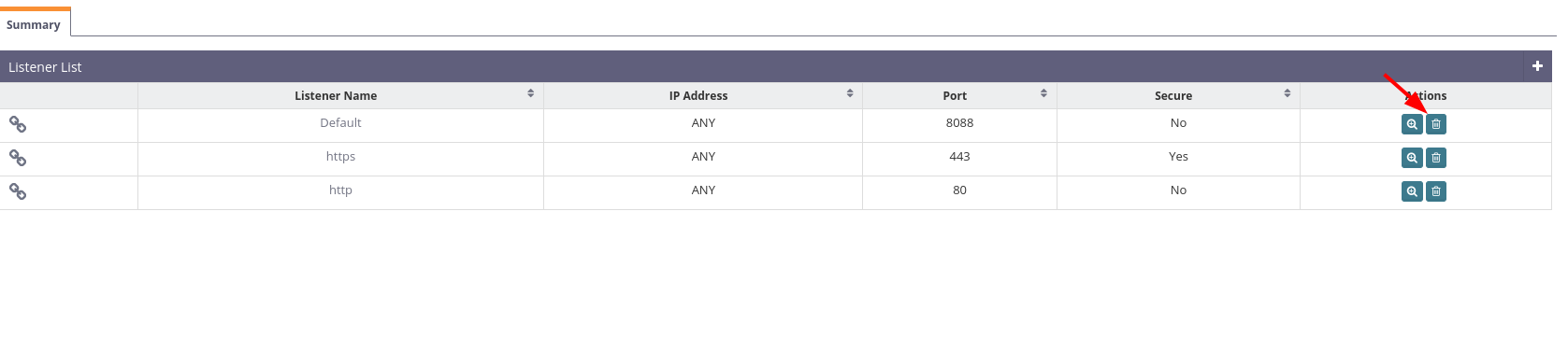Click the Actions column header
The width and height of the screenshot is (1568, 338).
(1426, 95)
